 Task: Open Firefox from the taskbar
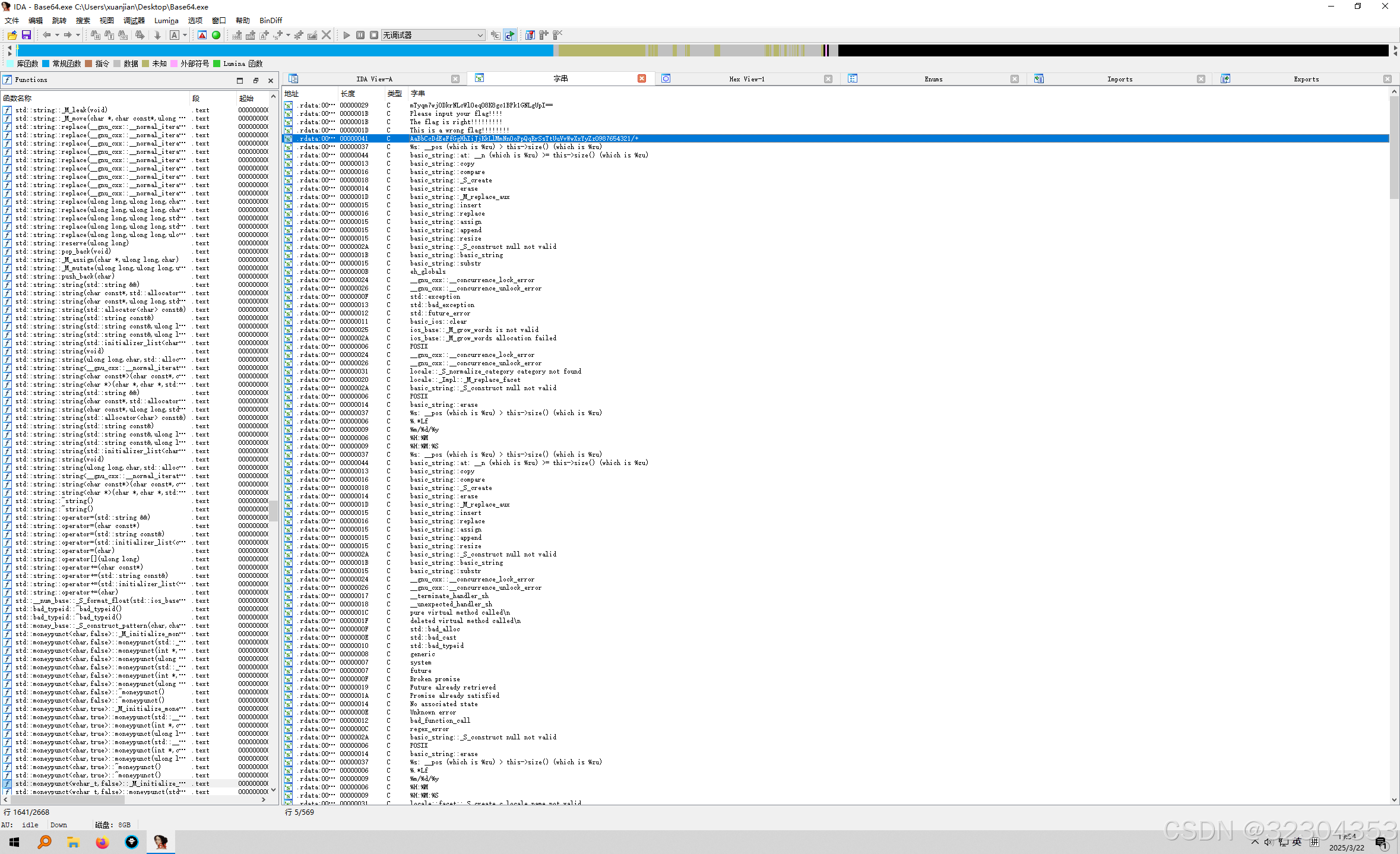click(x=102, y=842)
